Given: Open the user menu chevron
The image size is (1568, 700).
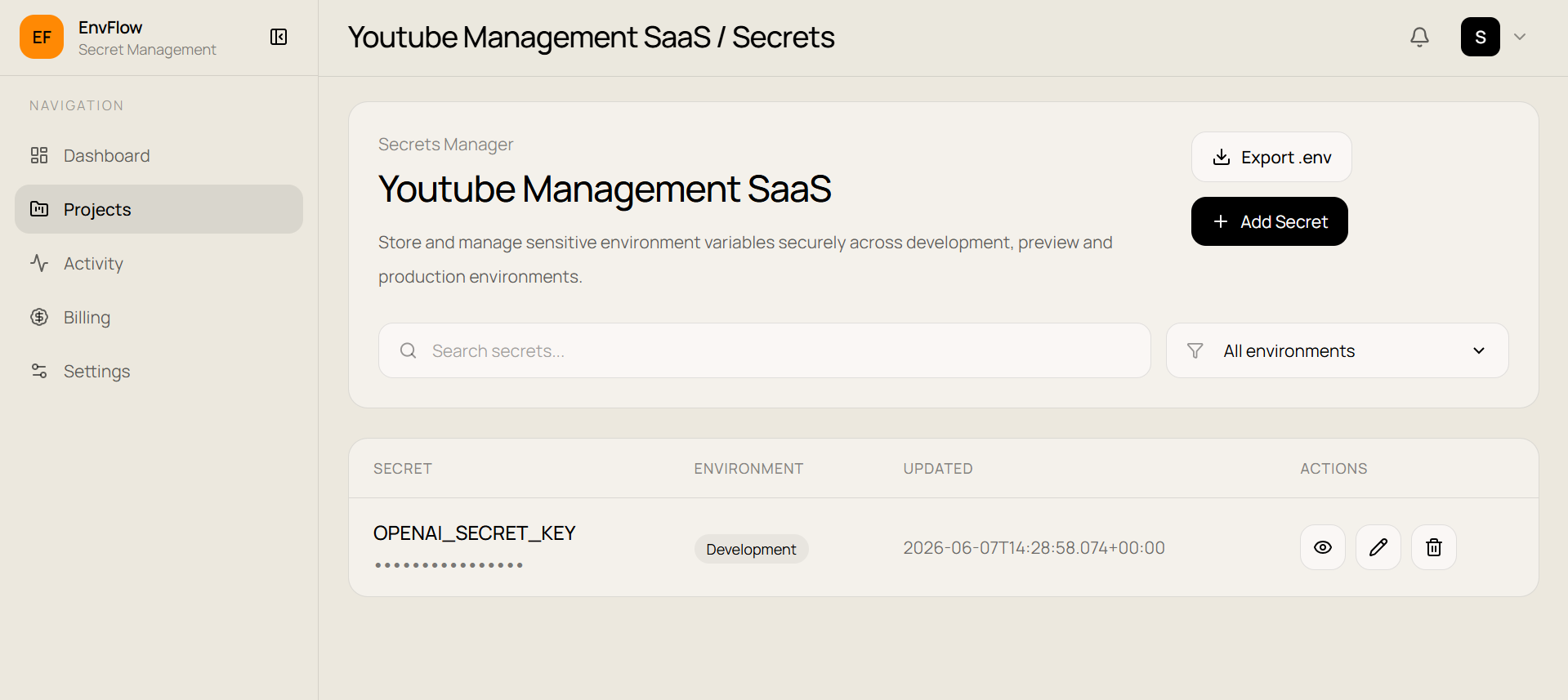Looking at the screenshot, I should click(x=1519, y=37).
